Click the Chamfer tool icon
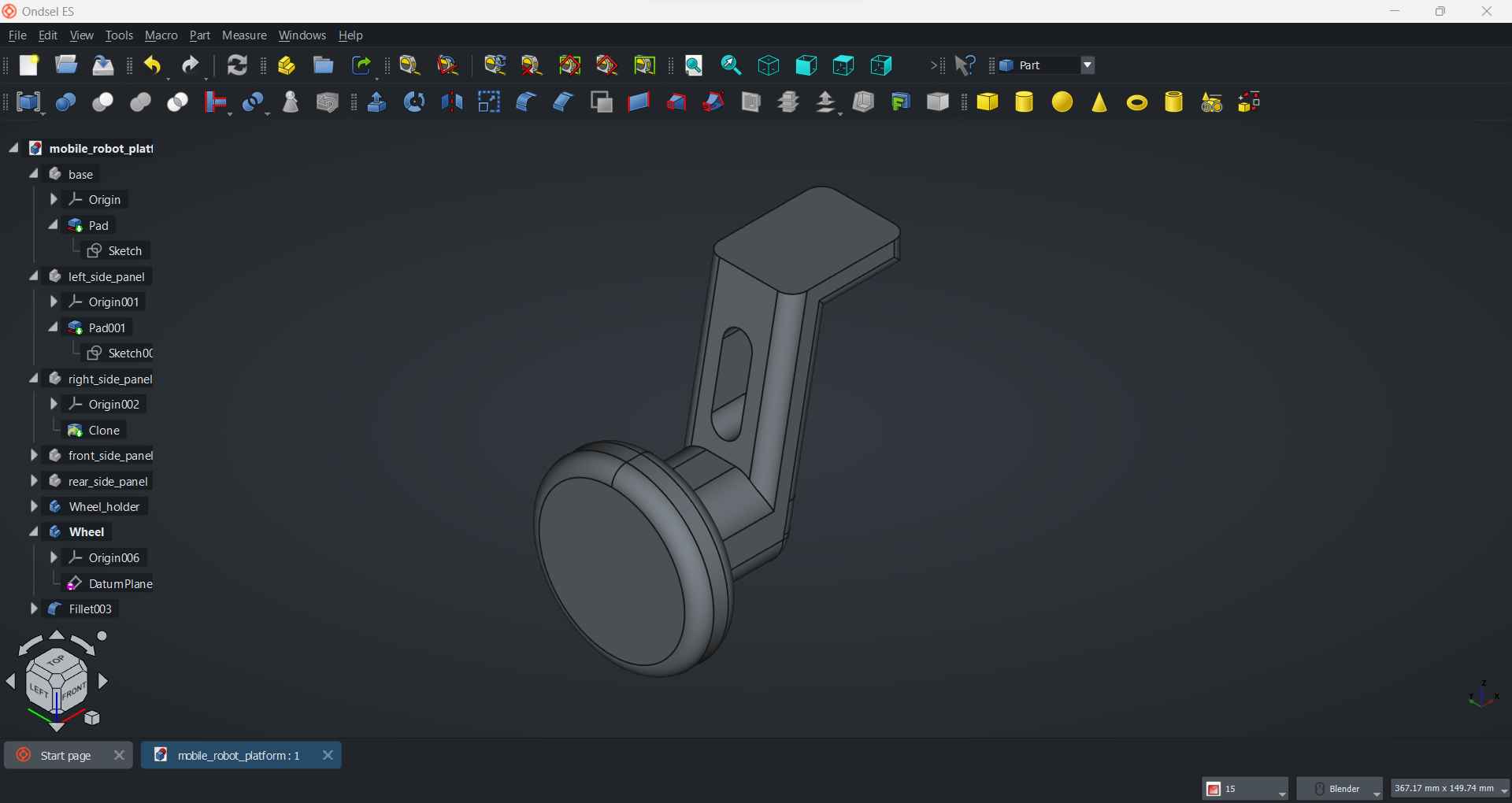Image resolution: width=1512 pixels, height=803 pixels. pyautogui.click(x=563, y=102)
